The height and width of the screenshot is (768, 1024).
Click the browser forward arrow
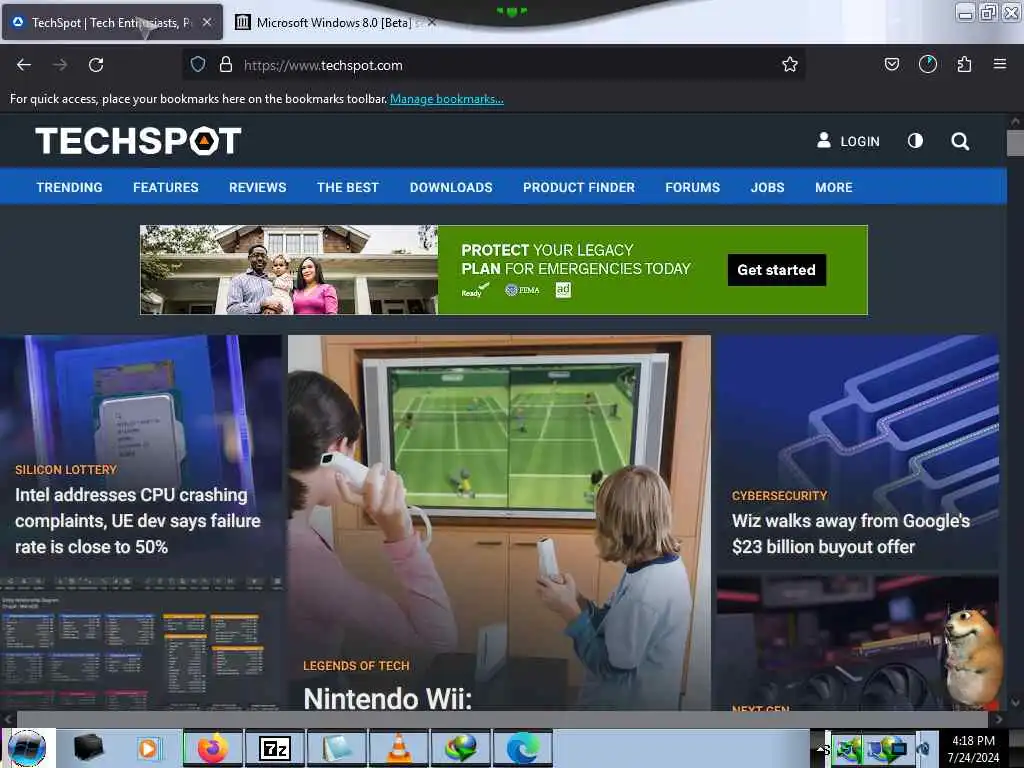coord(60,65)
